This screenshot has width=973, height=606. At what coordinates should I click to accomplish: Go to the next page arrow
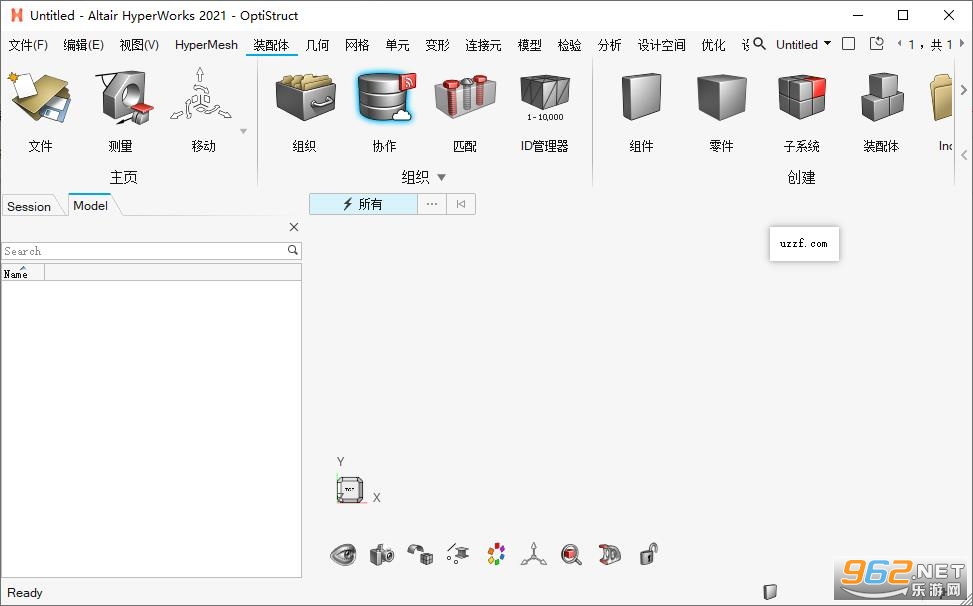click(x=962, y=43)
